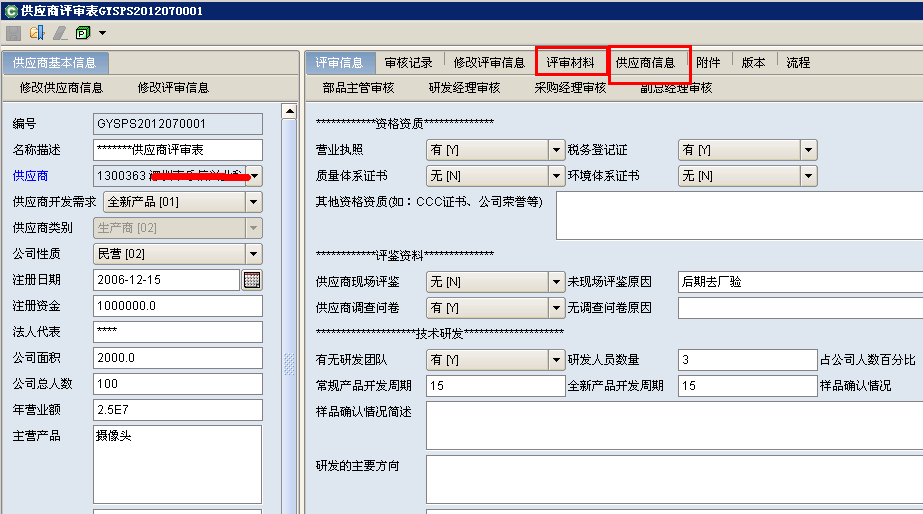The width and height of the screenshot is (923, 514).
Task: Expand the 公司性质 dropdown
Action: coord(253,254)
